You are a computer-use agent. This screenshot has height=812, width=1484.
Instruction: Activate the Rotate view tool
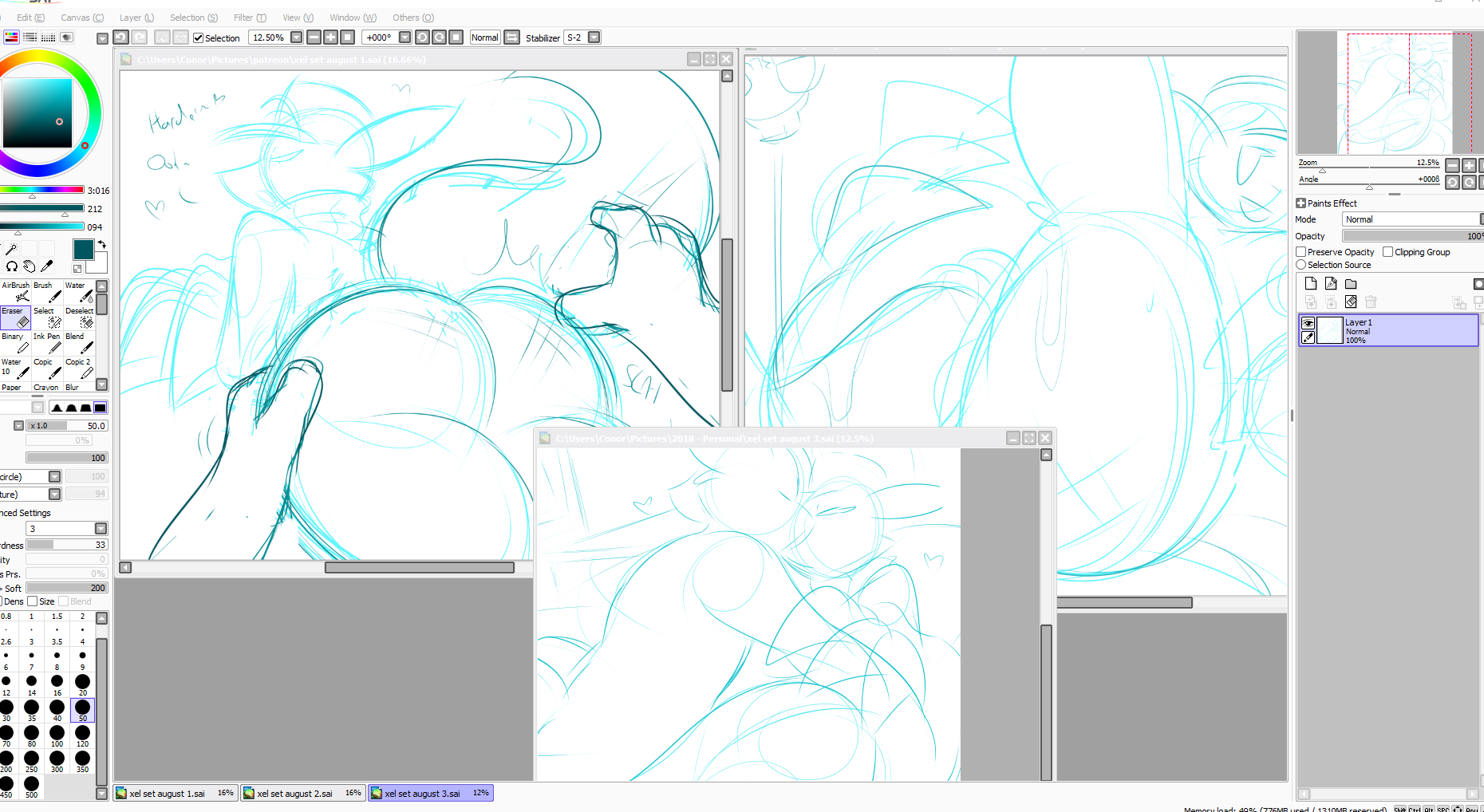coord(12,266)
